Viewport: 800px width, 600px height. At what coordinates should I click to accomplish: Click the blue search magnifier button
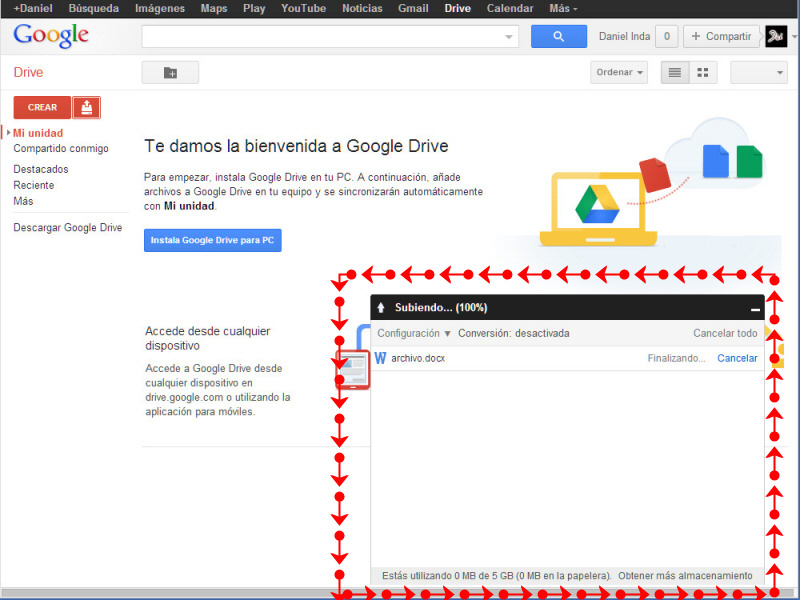[x=559, y=36]
